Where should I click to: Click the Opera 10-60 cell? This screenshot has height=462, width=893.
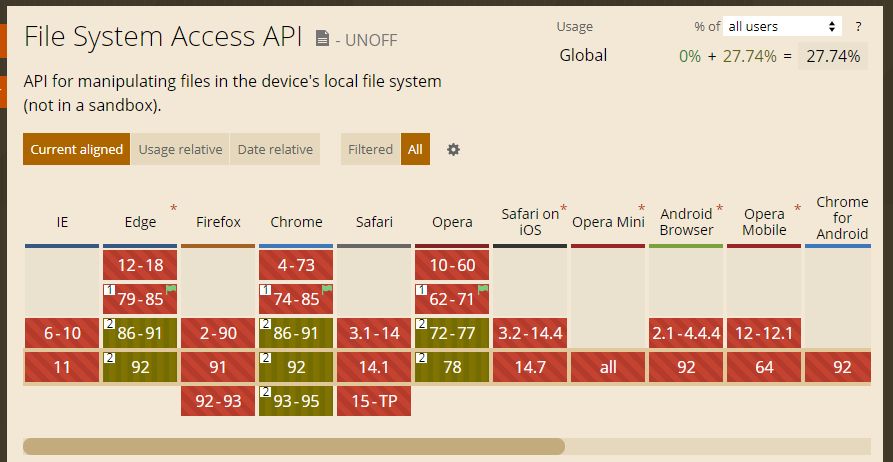(x=452, y=265)
